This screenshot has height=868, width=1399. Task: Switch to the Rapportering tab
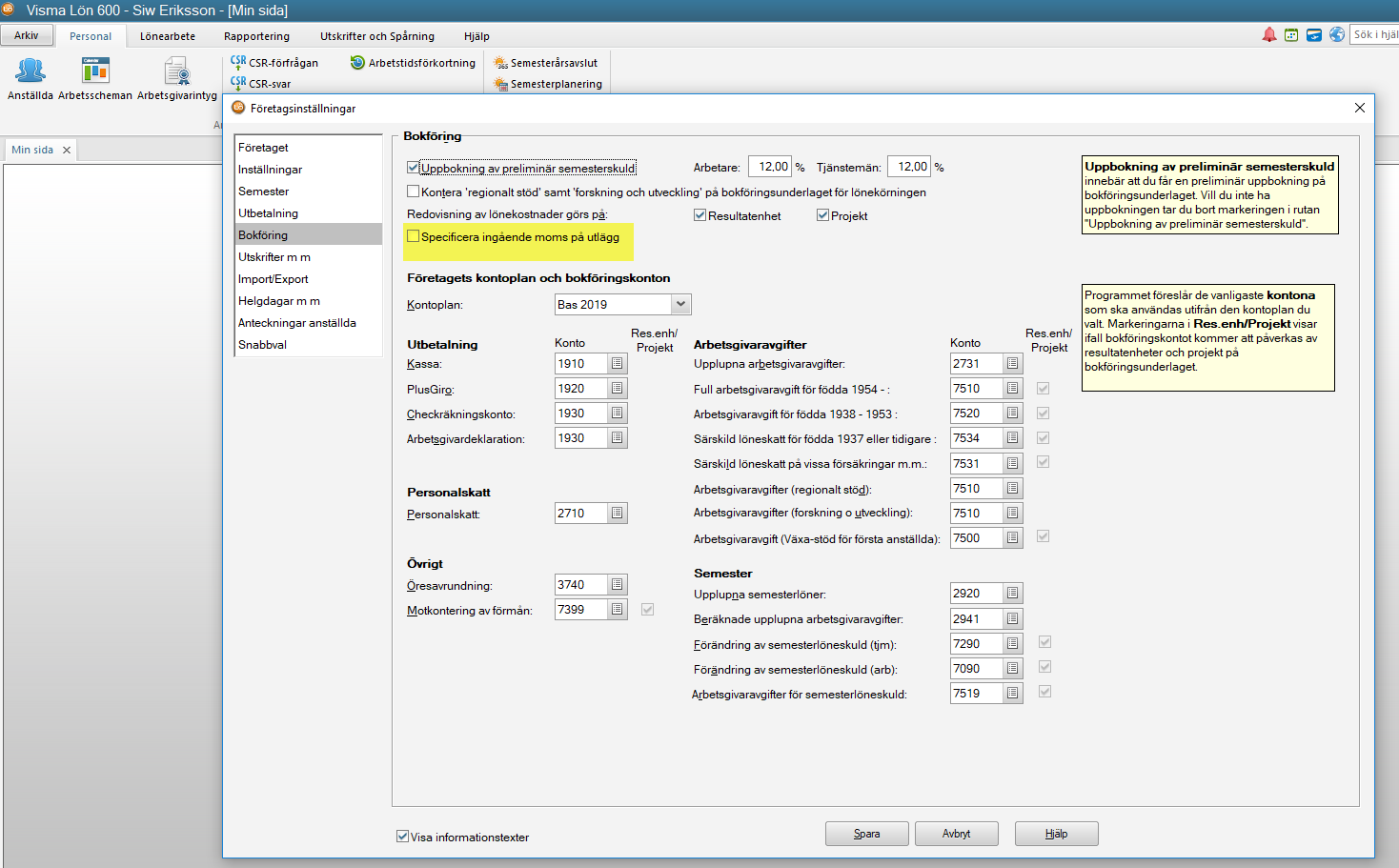[x=257, y=36]
